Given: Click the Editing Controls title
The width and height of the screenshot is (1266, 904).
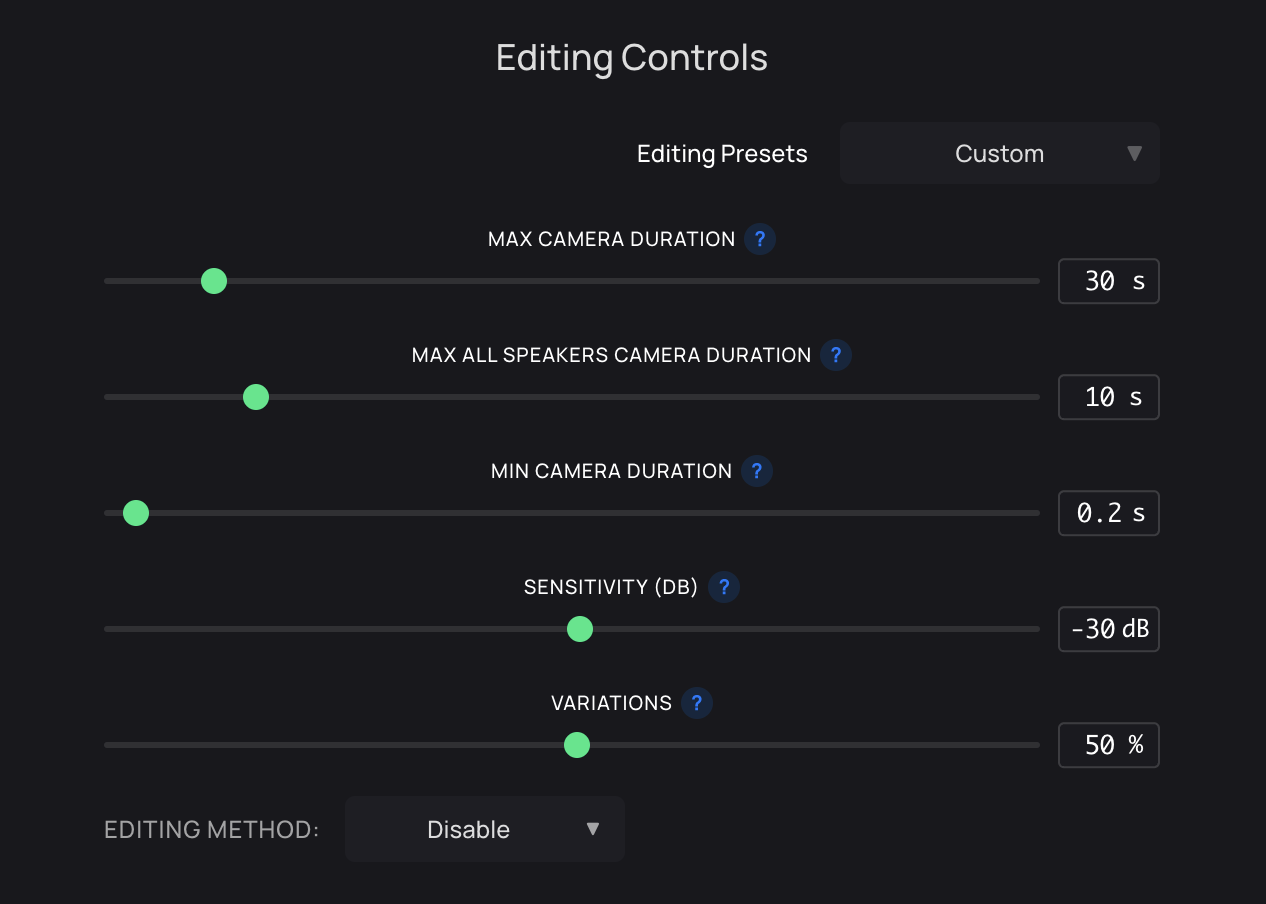Looking at the screenshot, I should click(x=631, y=57).
